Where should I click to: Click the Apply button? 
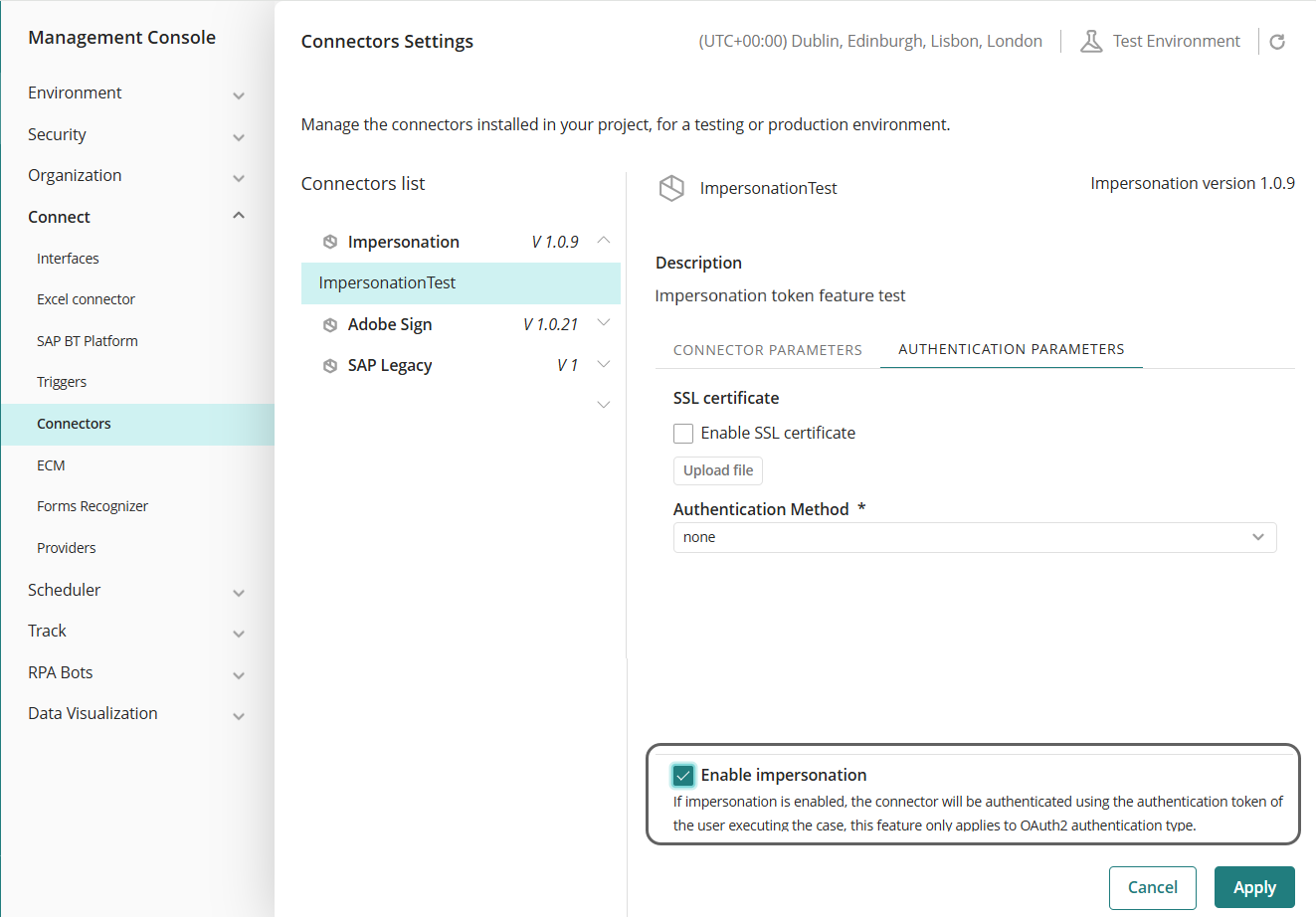coord(1253,887)
